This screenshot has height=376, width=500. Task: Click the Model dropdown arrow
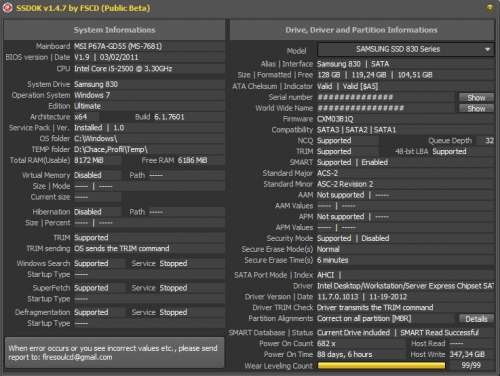click(x=487, y=50)
